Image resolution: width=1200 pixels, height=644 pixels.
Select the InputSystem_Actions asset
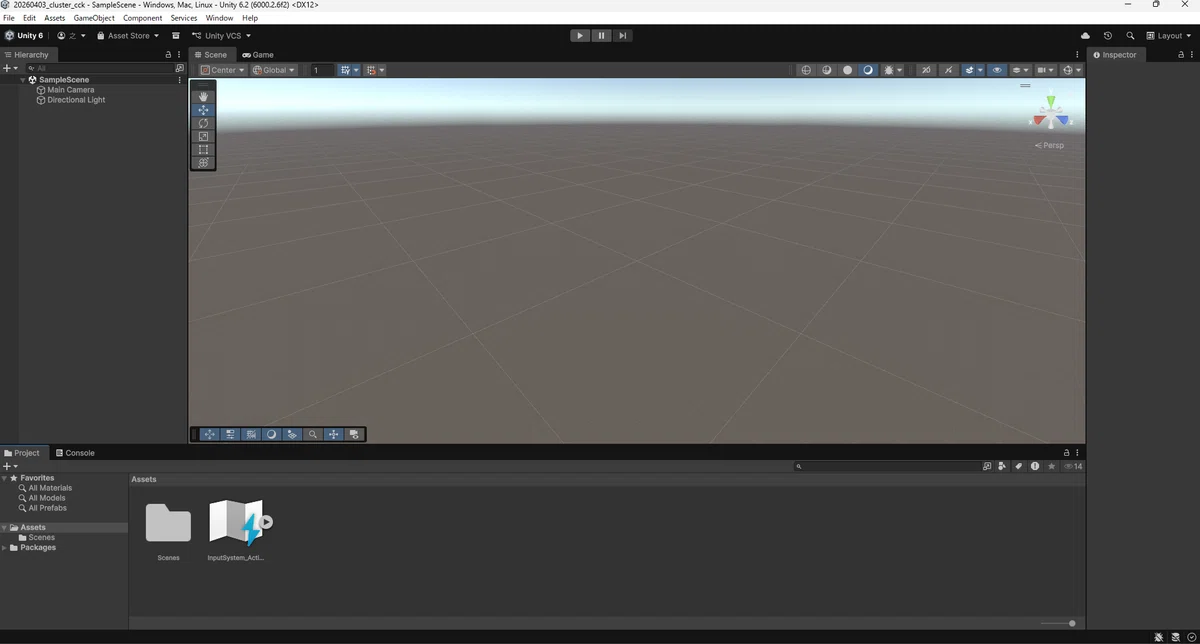click(236, 523)
